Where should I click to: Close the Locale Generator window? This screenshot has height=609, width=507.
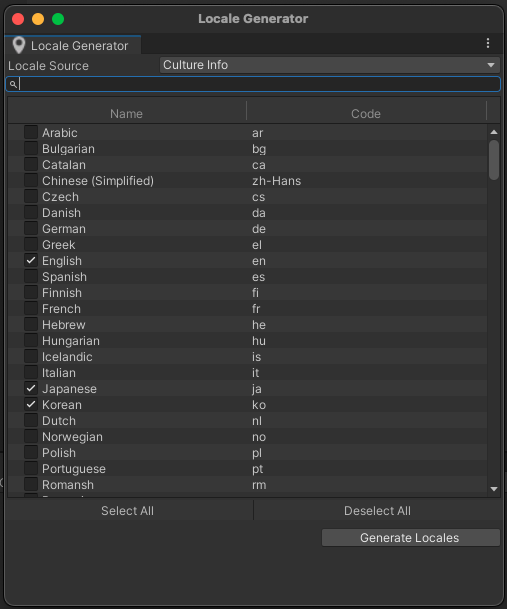coord(18,19)
